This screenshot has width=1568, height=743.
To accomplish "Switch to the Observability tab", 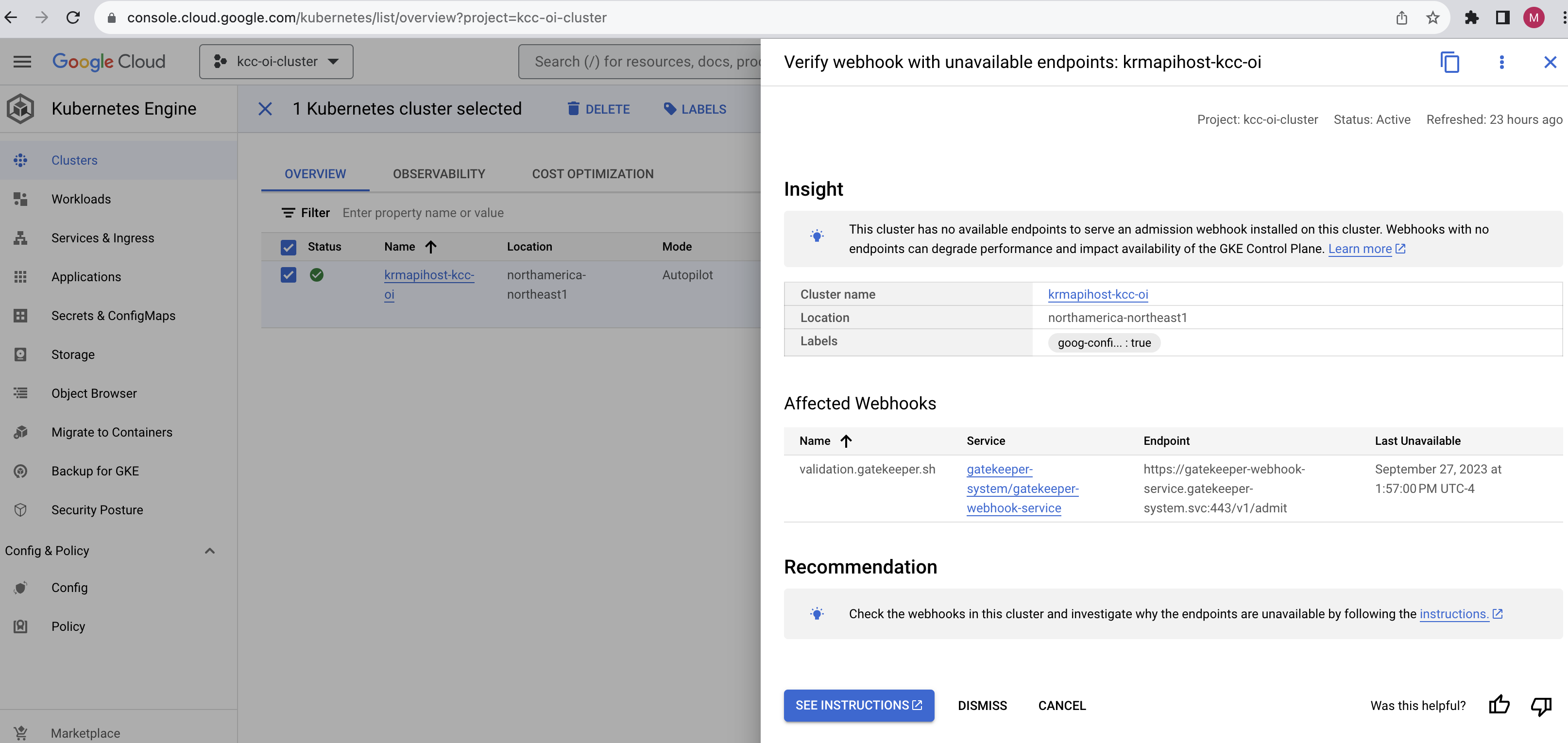I will click(x=438, y=173).
